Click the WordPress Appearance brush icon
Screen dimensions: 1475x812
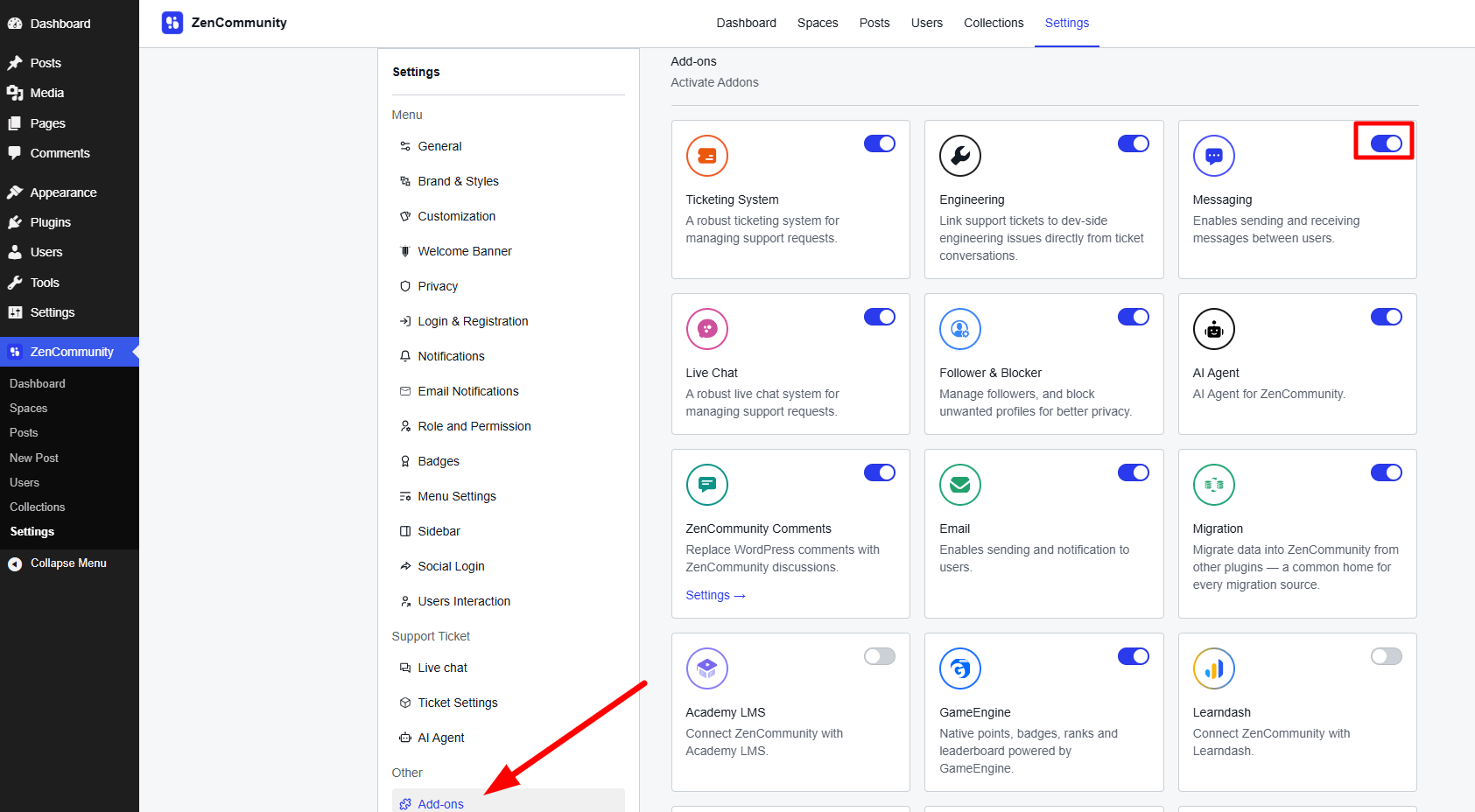(x=15, y=192)
